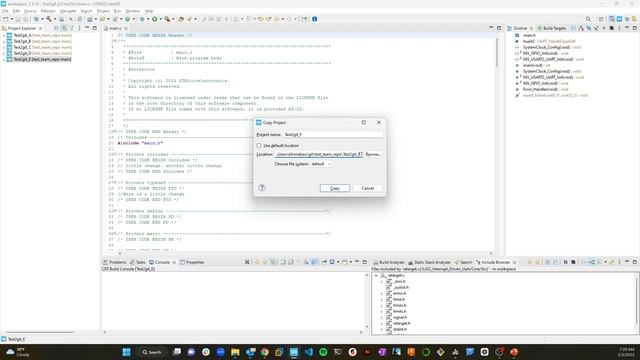Open Chrome from the taskbar
640x360 pixels.
coord(264,352)
